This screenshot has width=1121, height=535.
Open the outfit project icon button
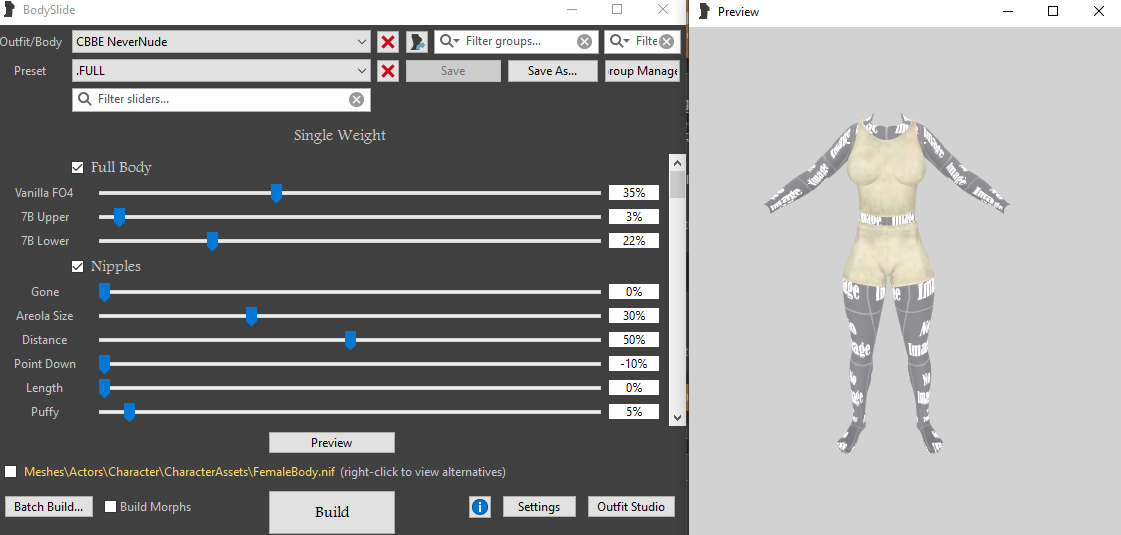tap(417, 42)
